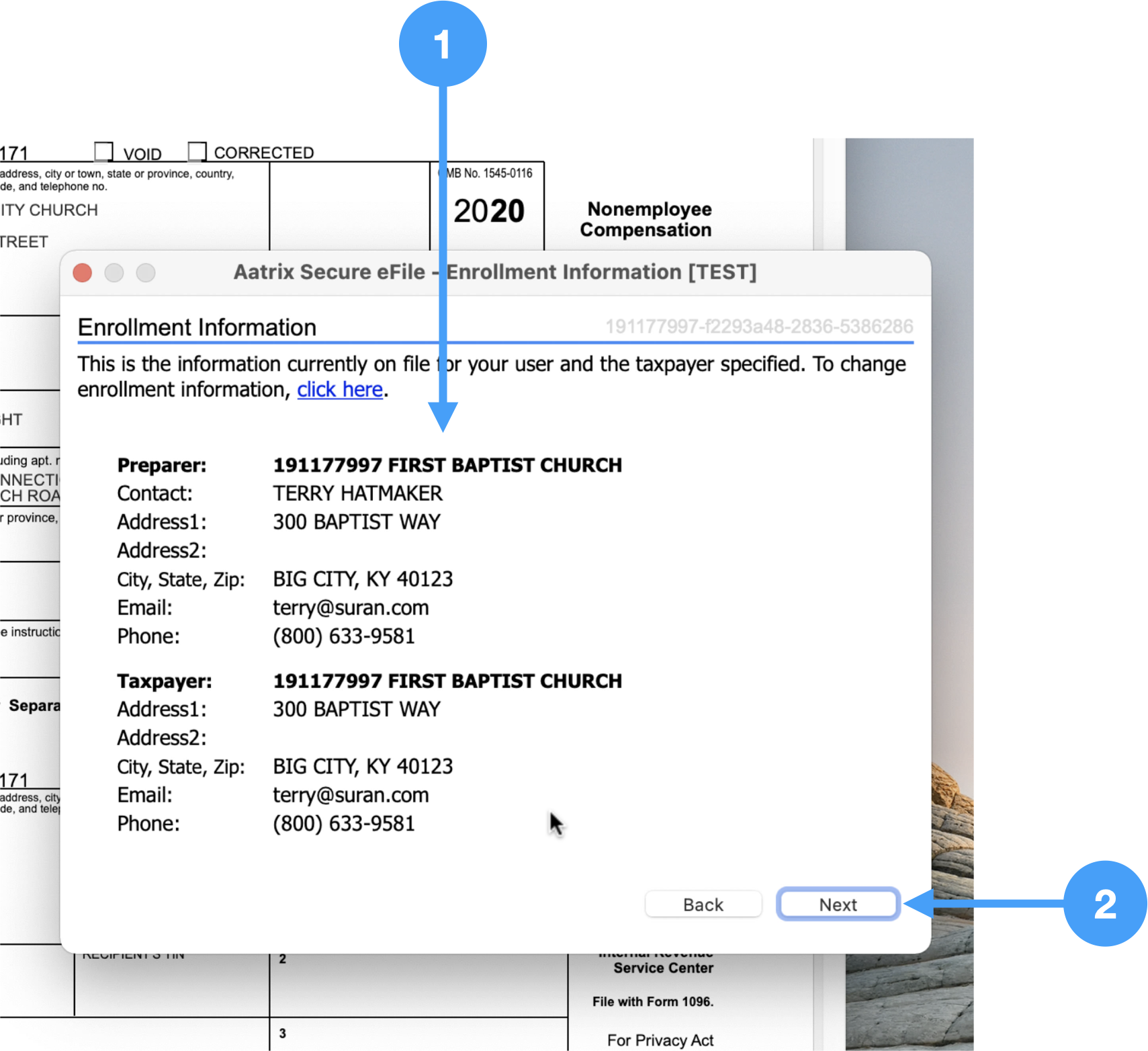Click the blue step 1 annotation circle

pos(442,44)
